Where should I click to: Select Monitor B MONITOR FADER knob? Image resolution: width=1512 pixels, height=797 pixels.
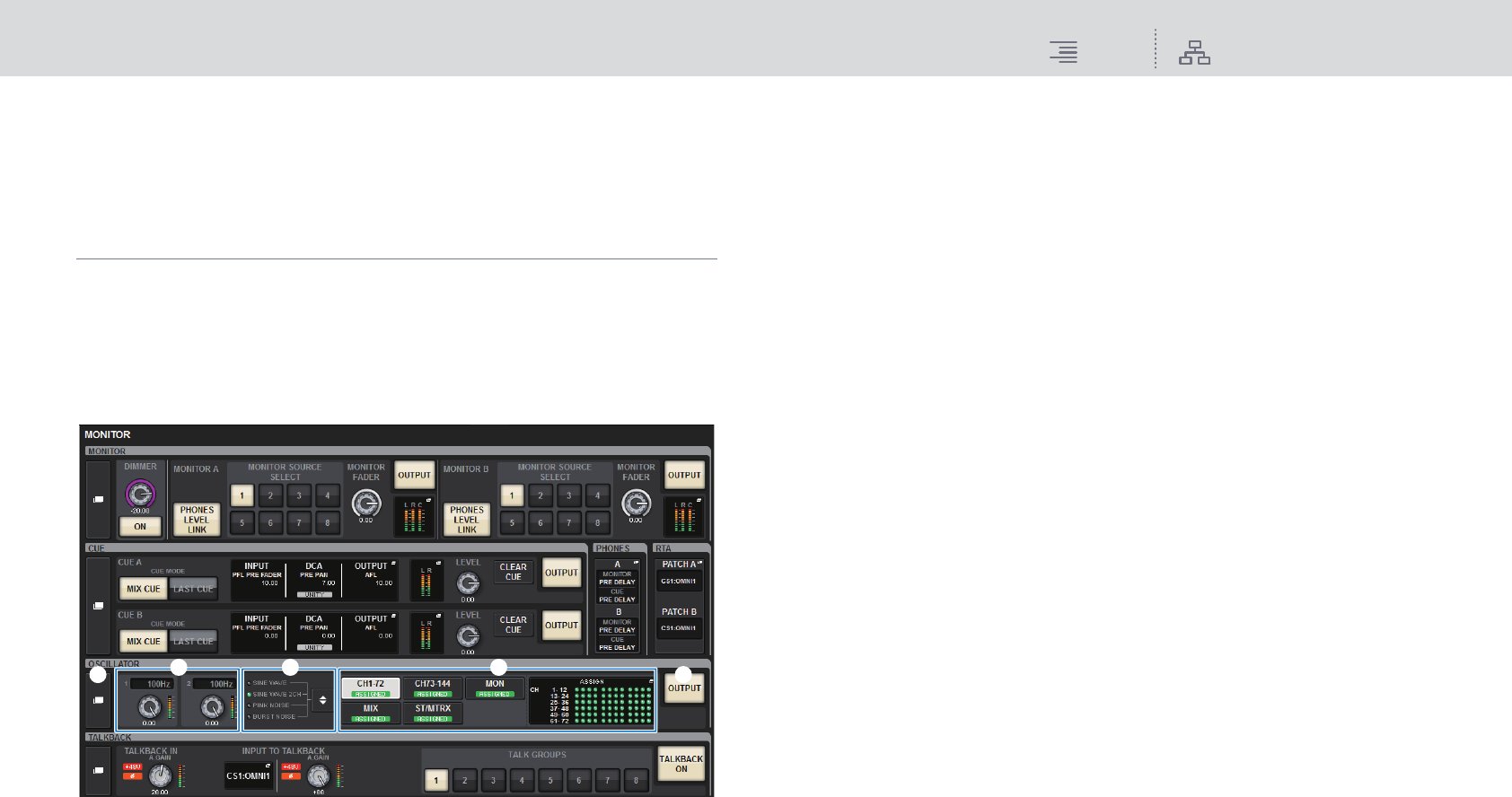(636, 503)
